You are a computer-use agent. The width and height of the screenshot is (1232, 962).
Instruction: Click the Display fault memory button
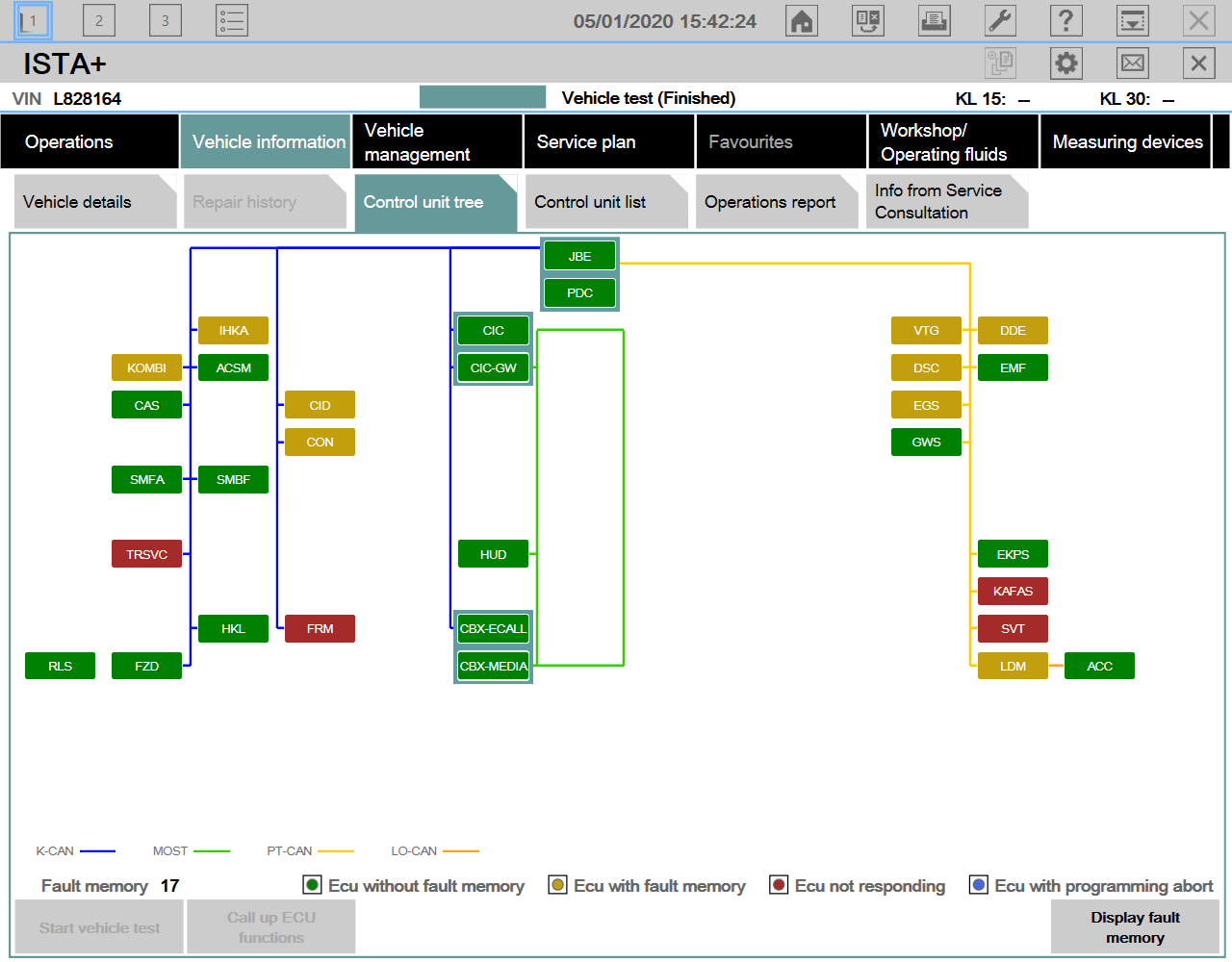1135,927
